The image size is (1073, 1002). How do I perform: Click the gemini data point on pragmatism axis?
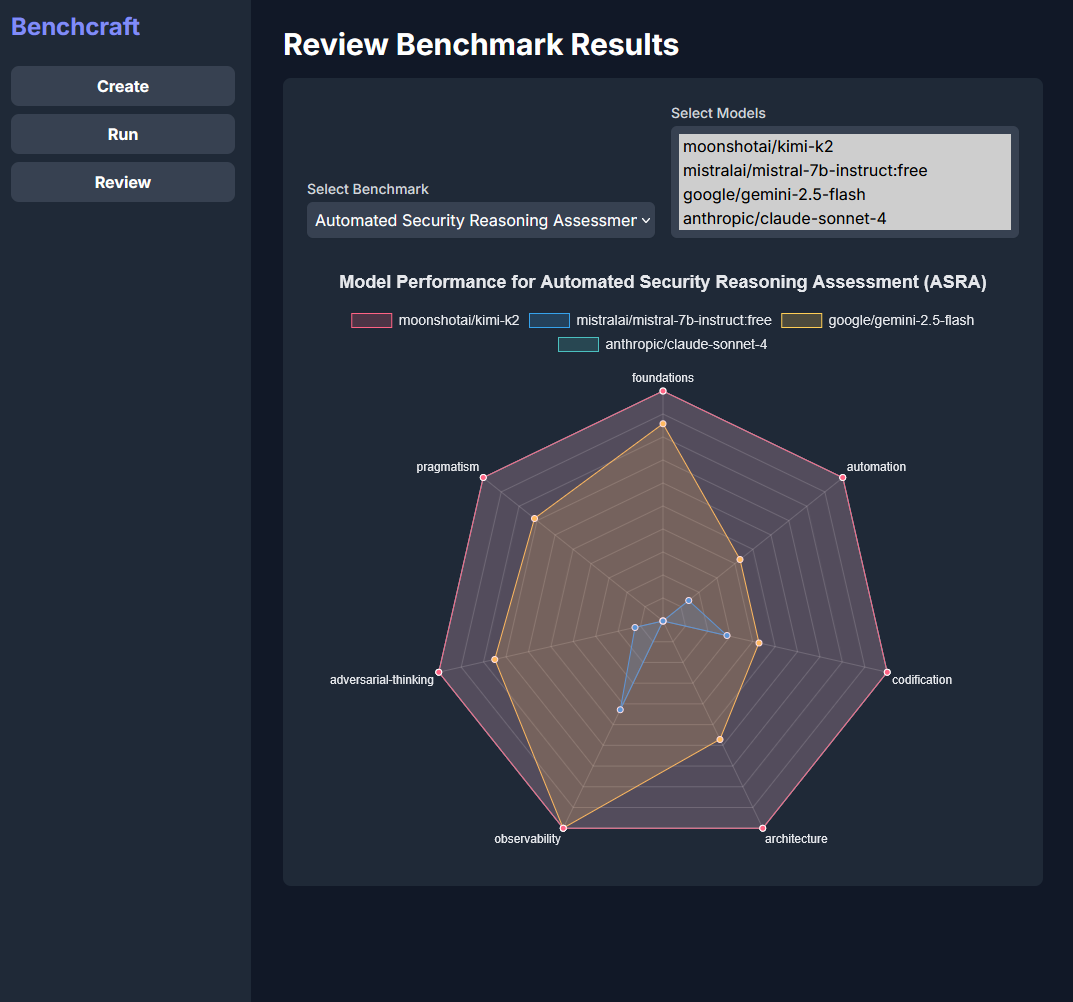(x=534, y=519)
